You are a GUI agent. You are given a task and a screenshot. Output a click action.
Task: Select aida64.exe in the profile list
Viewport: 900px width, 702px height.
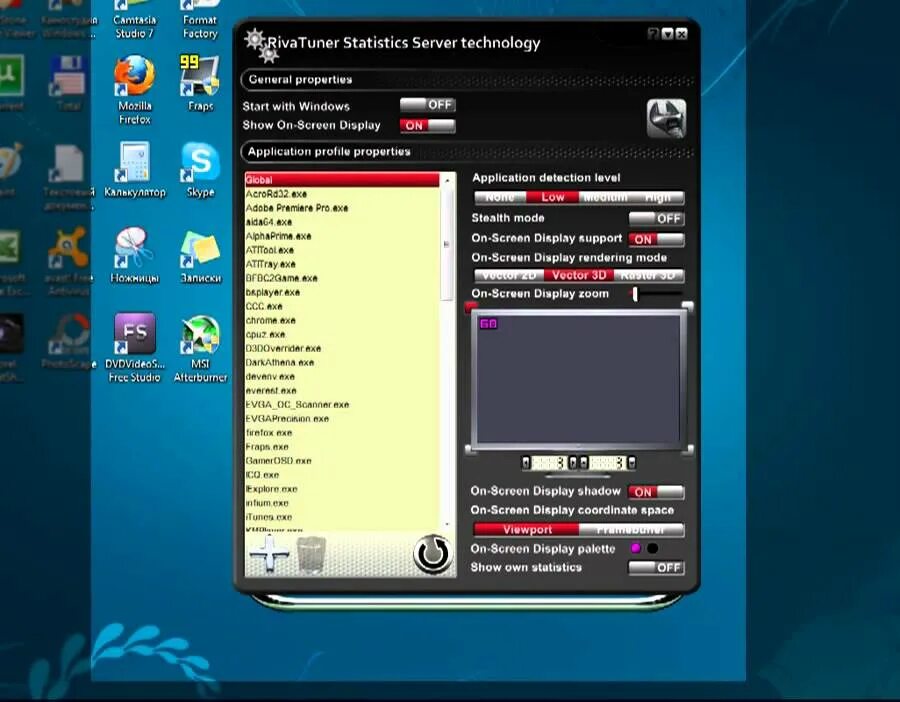pos(342,222)
